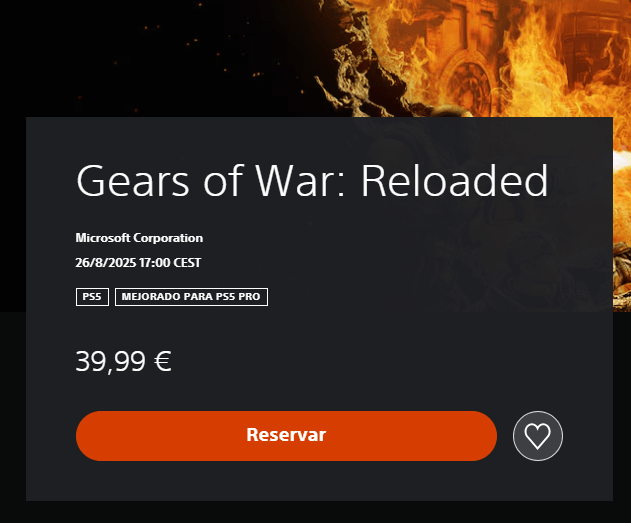Click the 39,99 € price label
Viewport: 631px width, 523px height.
[x=124, y=361]
